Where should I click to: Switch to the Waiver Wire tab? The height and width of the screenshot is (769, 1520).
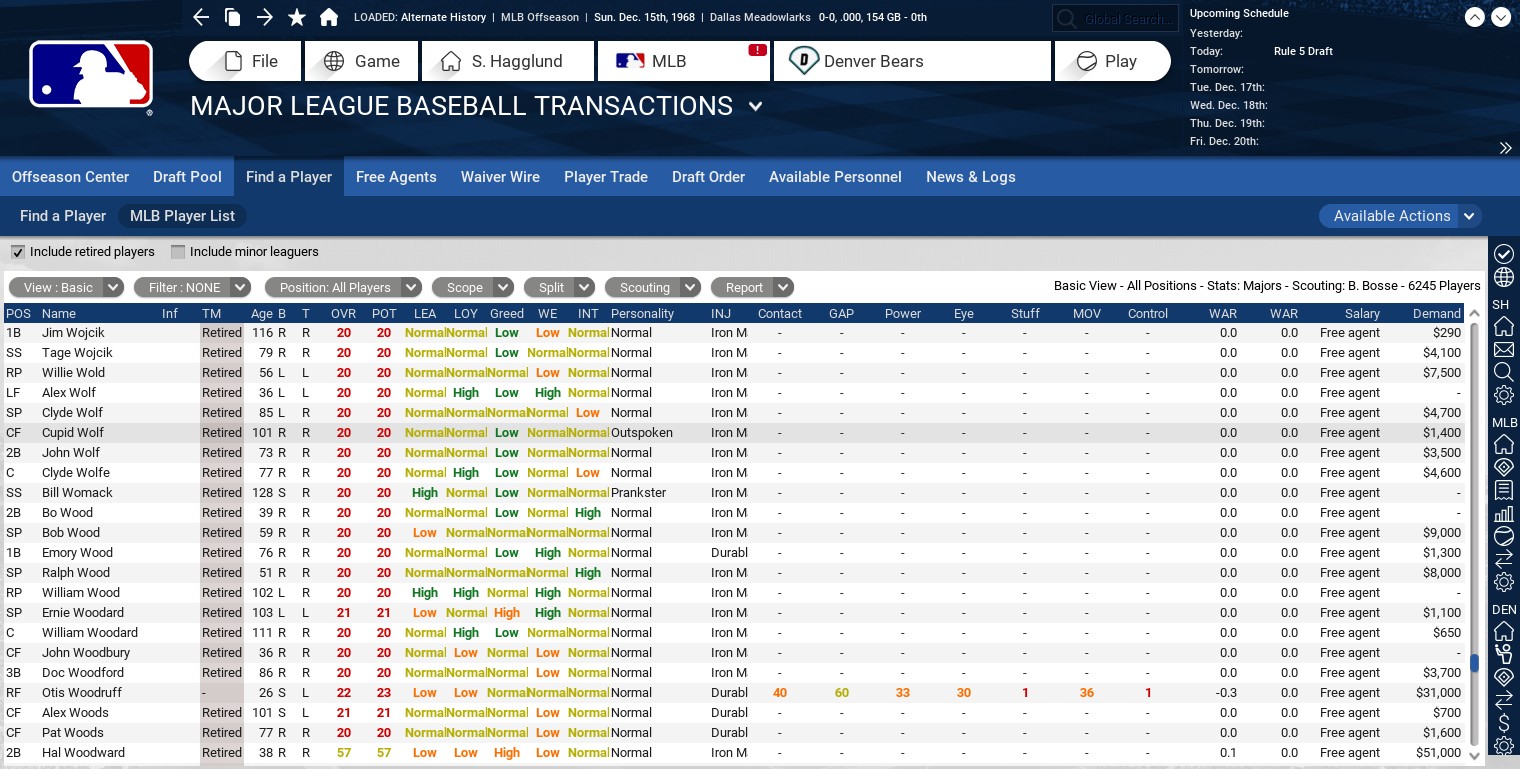pos(500,177)
